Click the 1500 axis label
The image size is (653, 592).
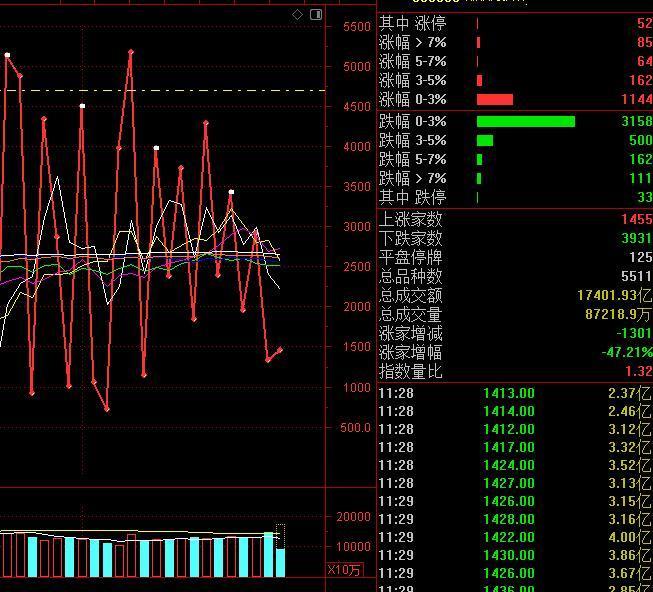coord(357,347)
